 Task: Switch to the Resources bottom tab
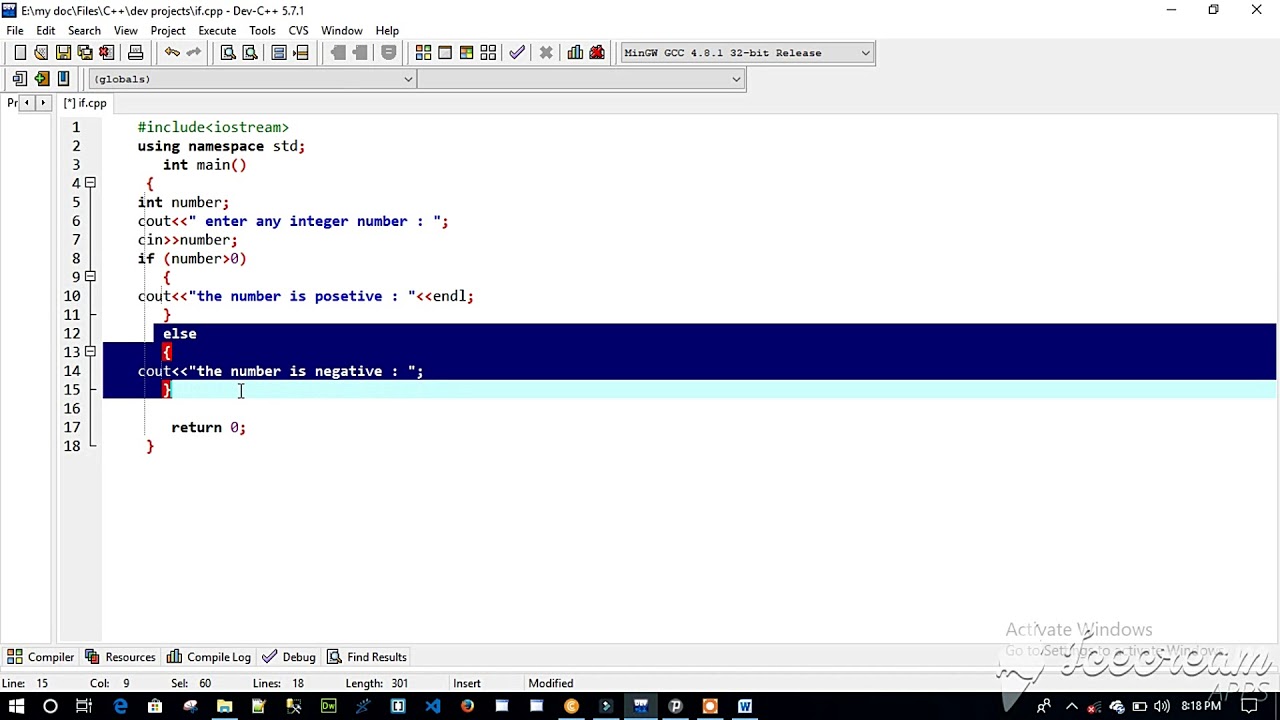pos(120,657)
